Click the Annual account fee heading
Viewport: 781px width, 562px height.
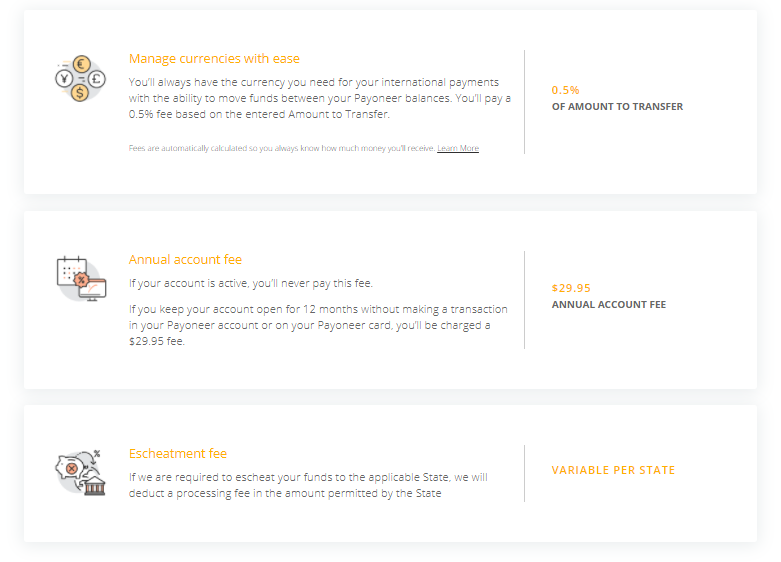[x=185, y=260]
